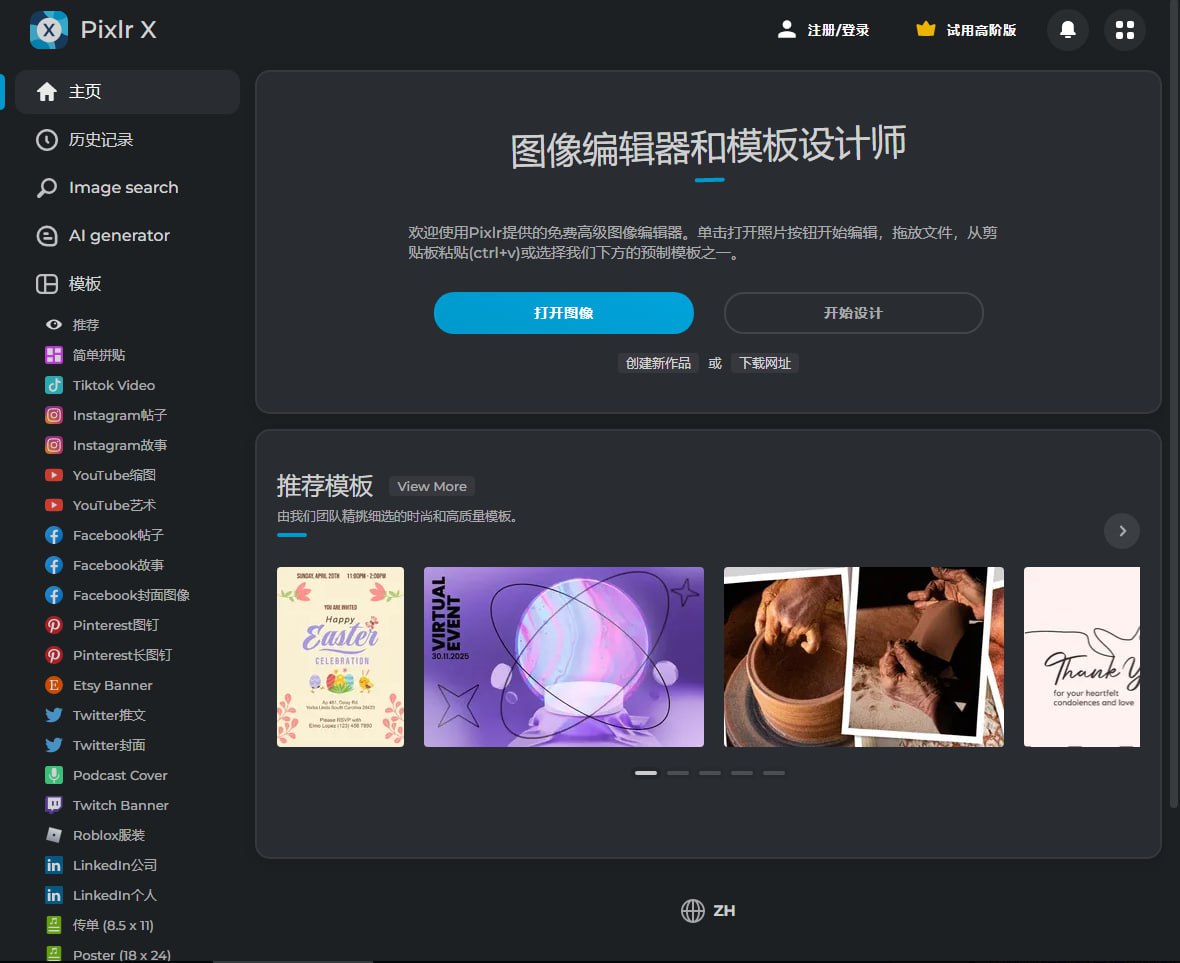Select the Podcast Cover microphone icon
The image size is (1180, 963).
coord(54,775)
